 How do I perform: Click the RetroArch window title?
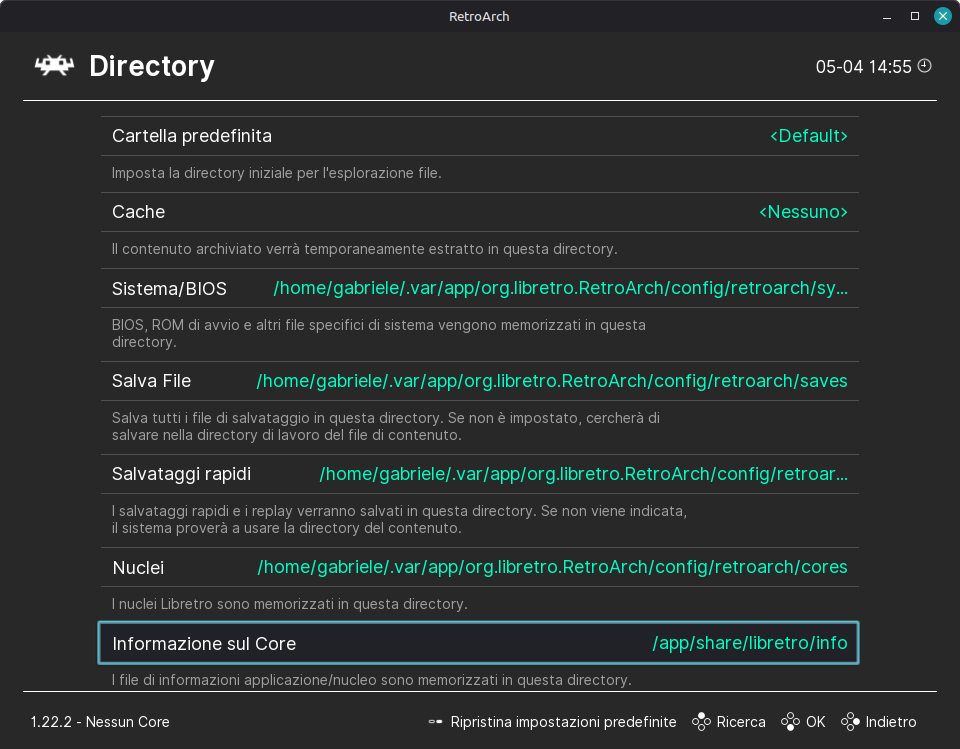coord(479,17)
